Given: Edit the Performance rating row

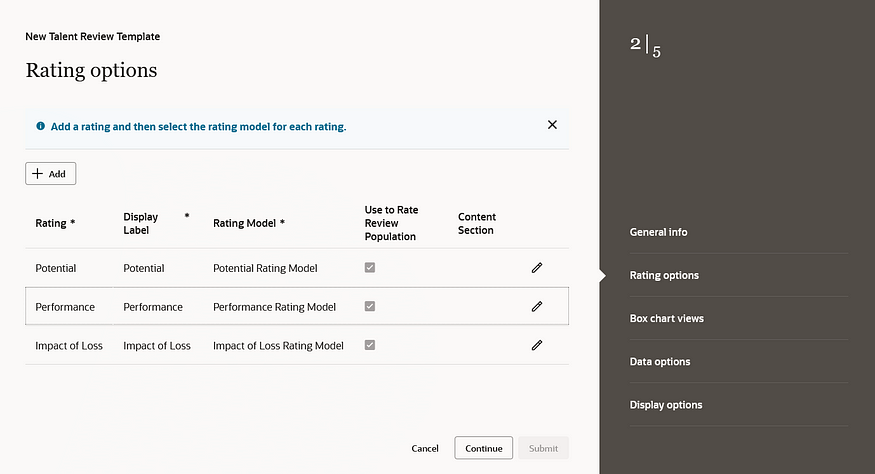Looking at the screenshot, I should pyautogui.click(x=537, y=307).
